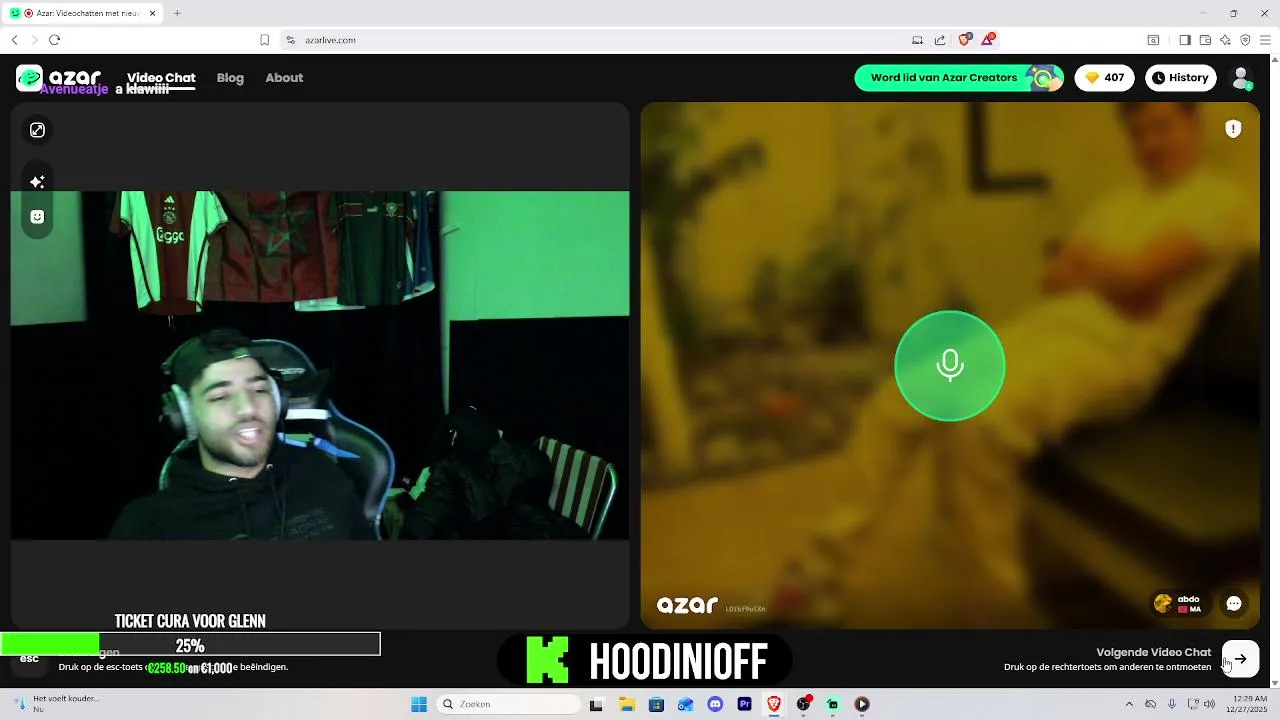Screen dimensions: 1280x720
Task: Open a new browser tab
Action: 177,13
